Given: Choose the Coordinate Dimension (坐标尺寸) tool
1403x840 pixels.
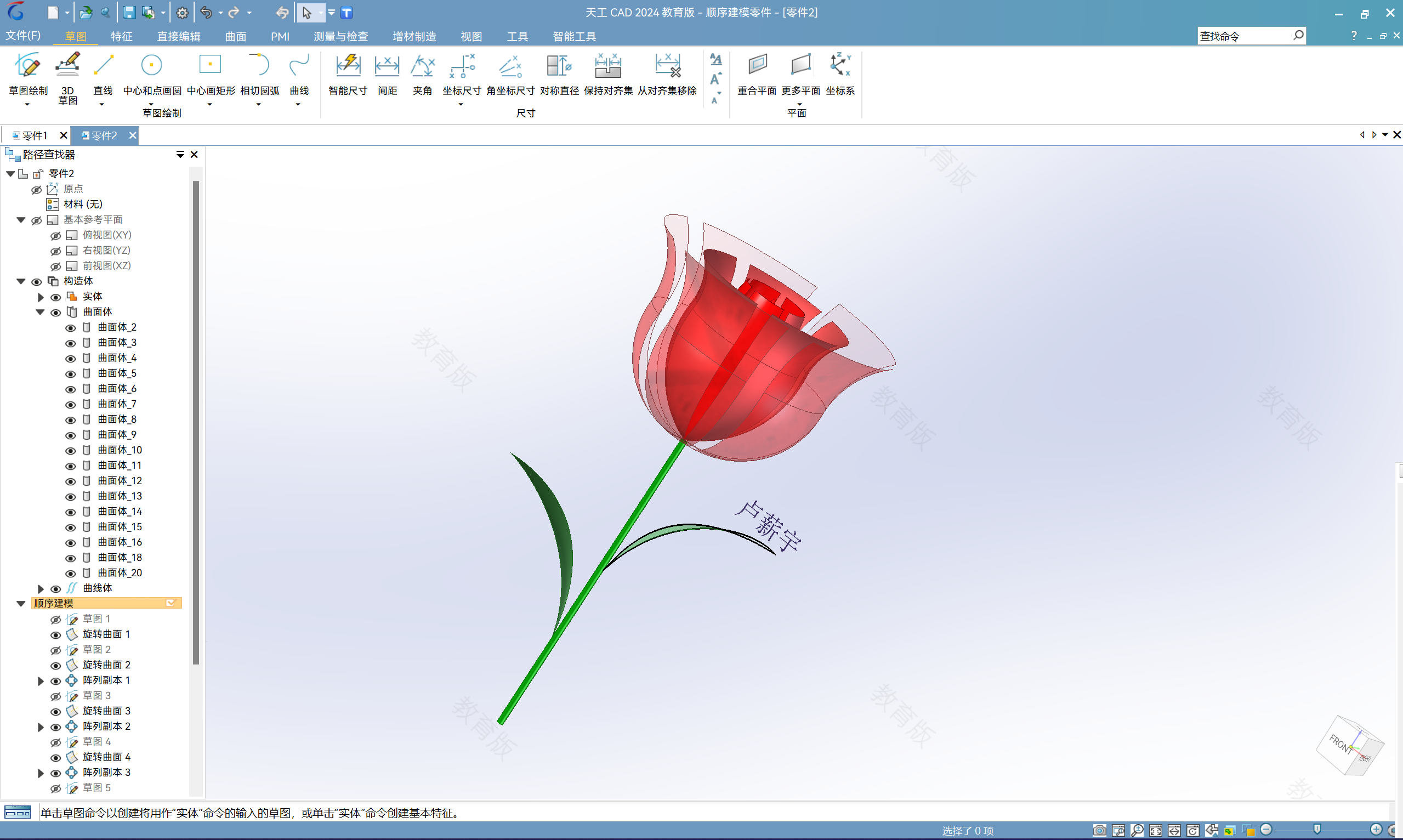Looking at the screenshot, I should tap(462, 74).
